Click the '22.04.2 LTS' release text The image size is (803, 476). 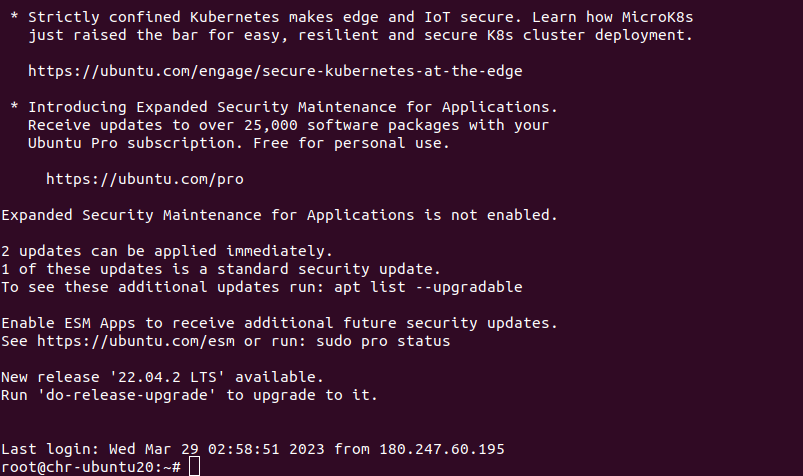coord(167,377)
